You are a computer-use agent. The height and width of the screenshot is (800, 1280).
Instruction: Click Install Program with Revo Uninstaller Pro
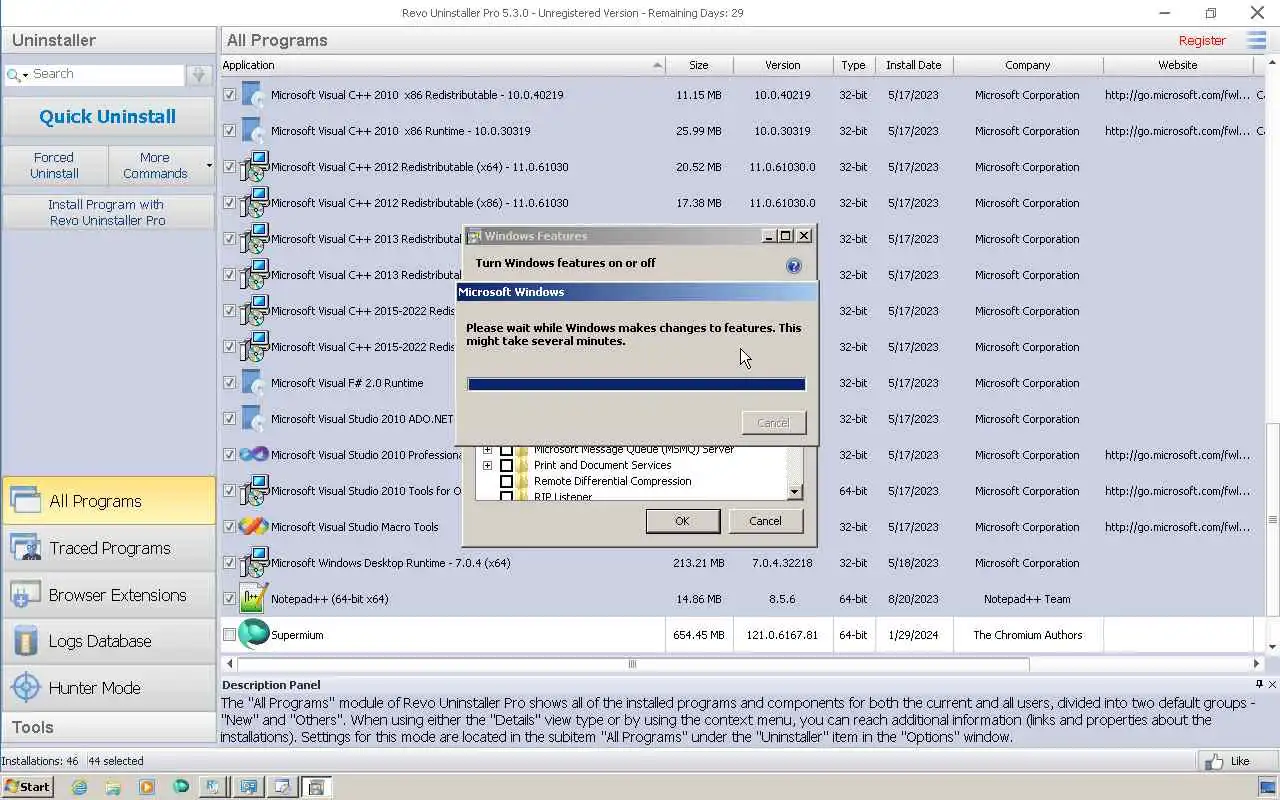click(108, 212)
